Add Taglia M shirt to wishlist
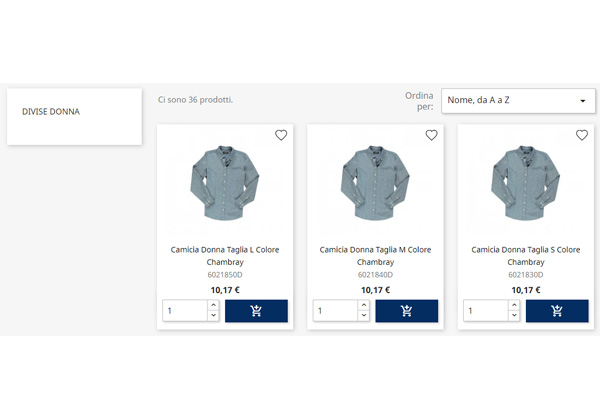The image size is (600, 400). click(x=432, y=135)
